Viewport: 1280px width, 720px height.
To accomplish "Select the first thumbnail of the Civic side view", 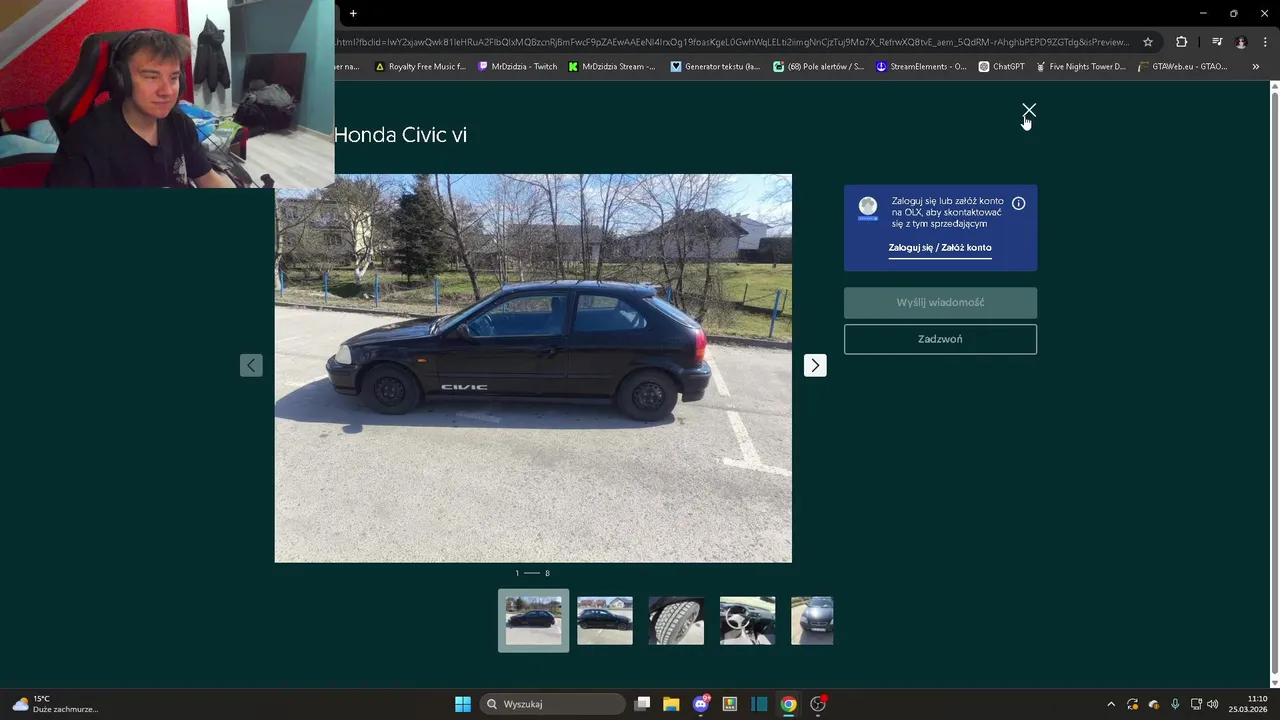I will (x=533, y=620).
